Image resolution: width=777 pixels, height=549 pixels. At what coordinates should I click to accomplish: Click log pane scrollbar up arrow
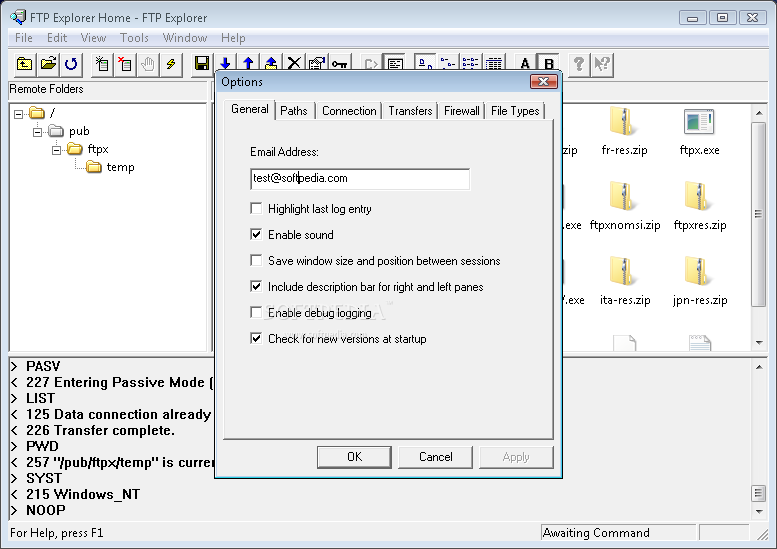[x=759, y=367]
